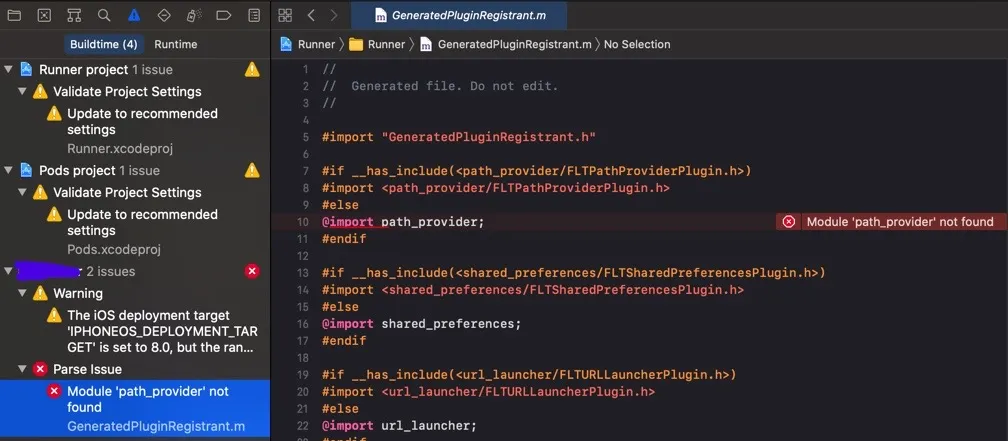This screenshot has width=1008, height=441.
Task: Open the Find navigator magnifier icon
Action: 104,15
